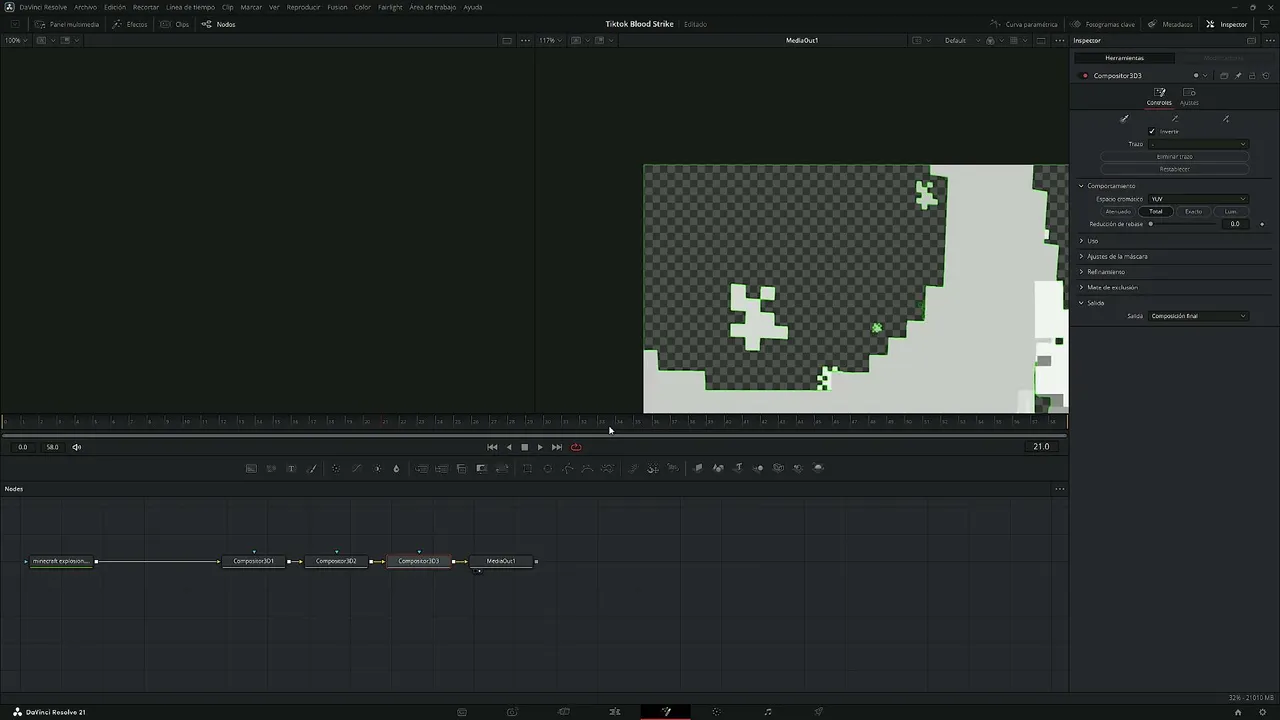This screenshot has height=720, width=1280.
Task: Switch to the Ajustes tab
Action: [1189, 97]
